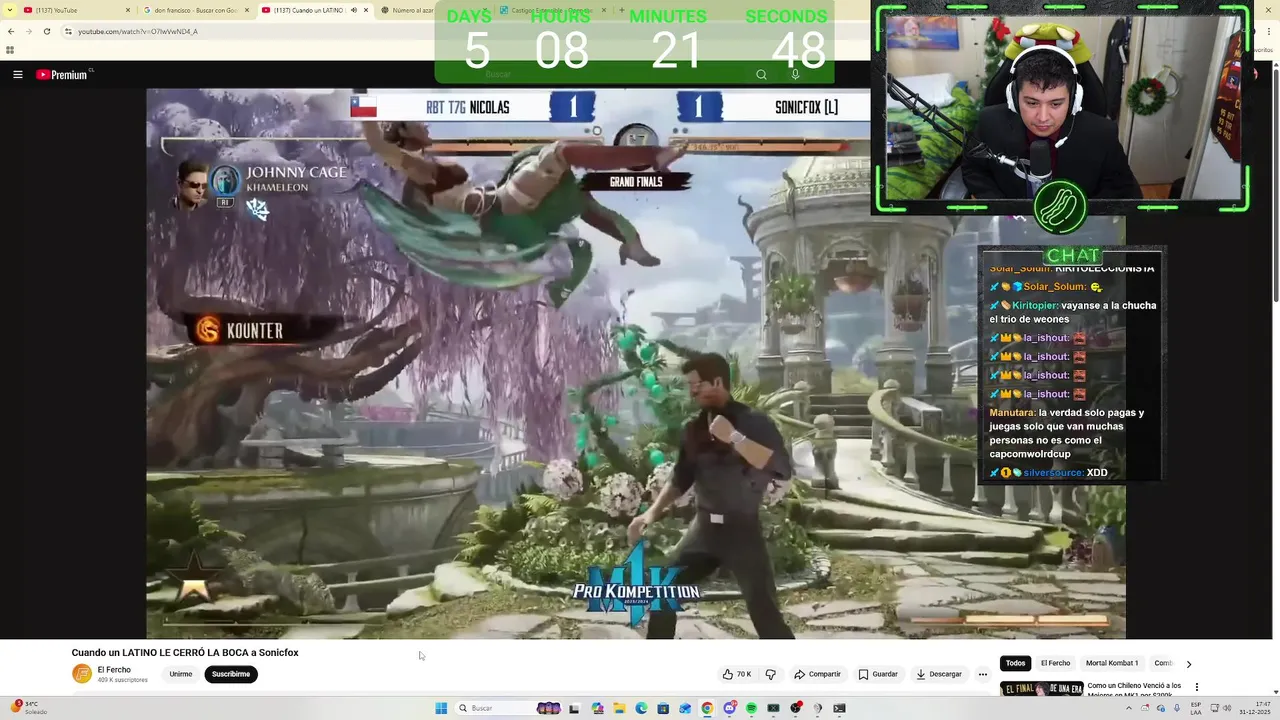Click the browser back arrow

point(11,31)
